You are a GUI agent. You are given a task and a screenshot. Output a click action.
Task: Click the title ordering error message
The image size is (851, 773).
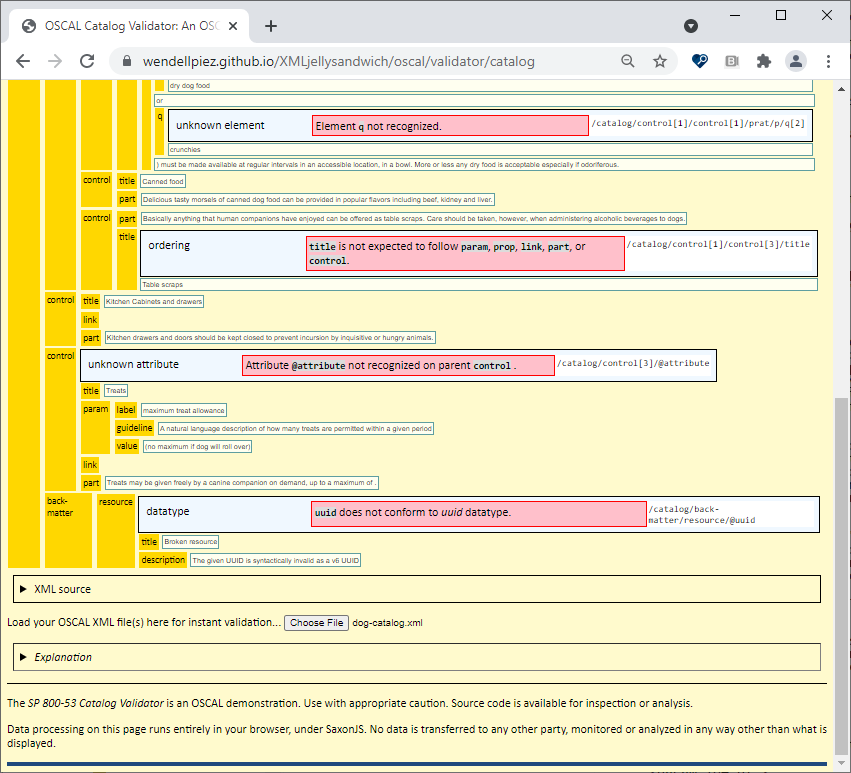tap(465, 254)
